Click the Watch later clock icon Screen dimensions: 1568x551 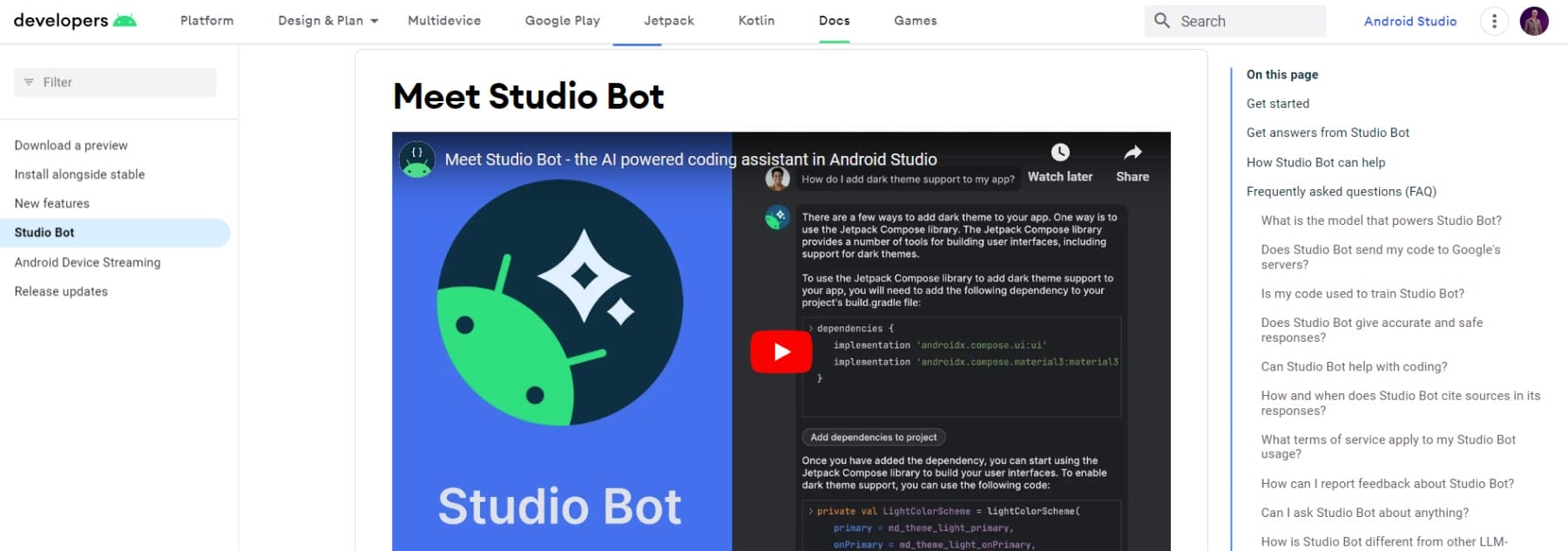[x=1059, y=153]
